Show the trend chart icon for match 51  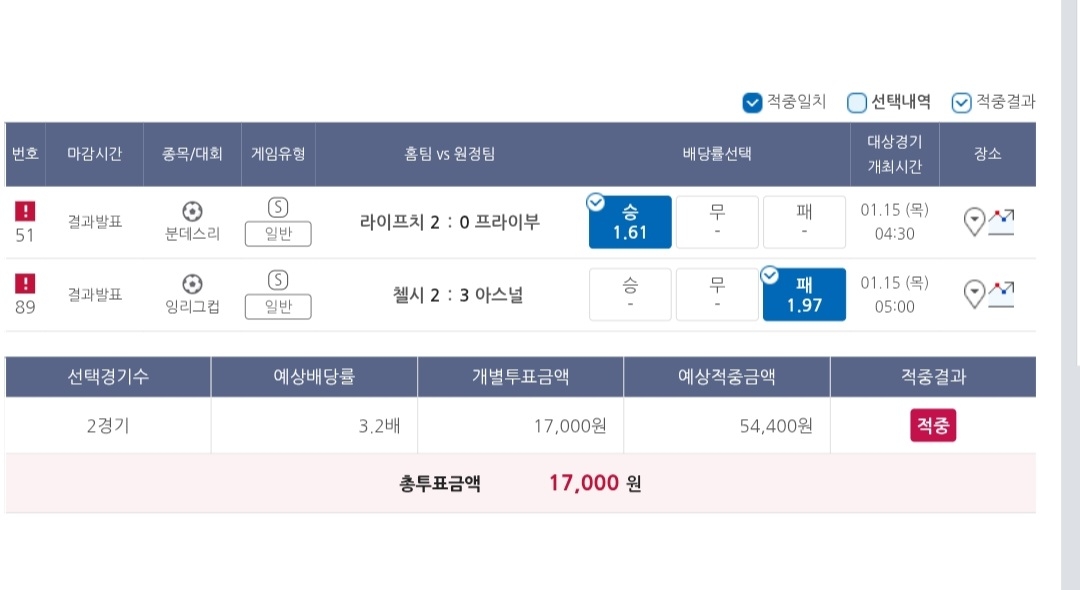pyautogui.click(x=1001, y=221)
